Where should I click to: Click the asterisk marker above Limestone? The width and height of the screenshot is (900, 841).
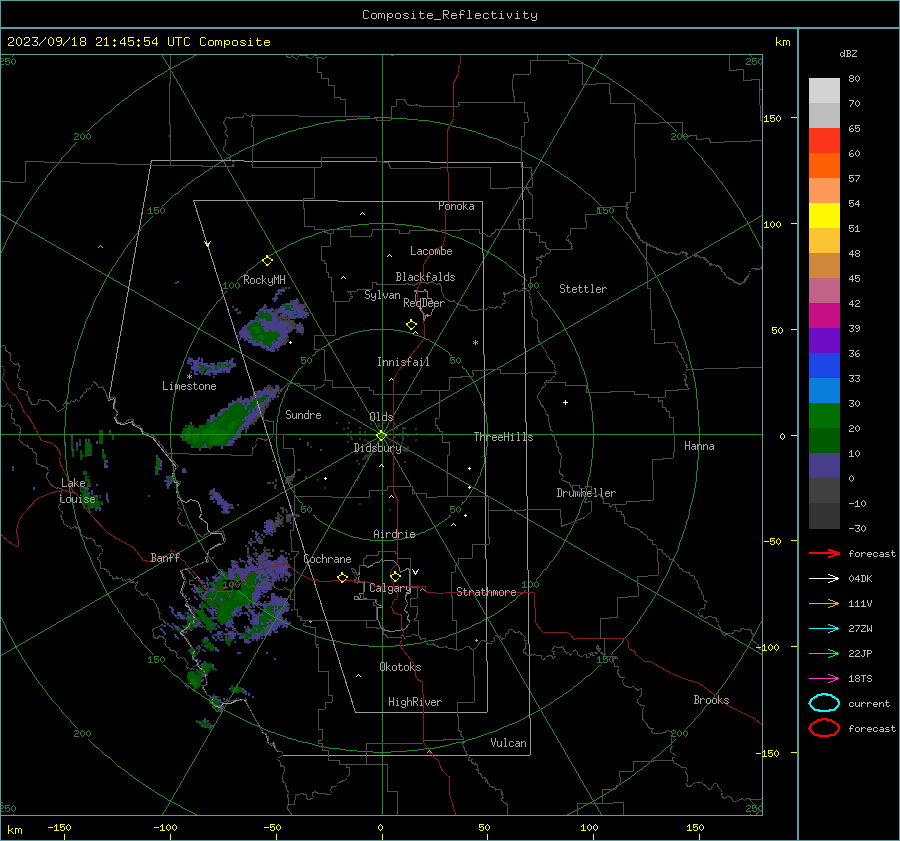point(189,377)
